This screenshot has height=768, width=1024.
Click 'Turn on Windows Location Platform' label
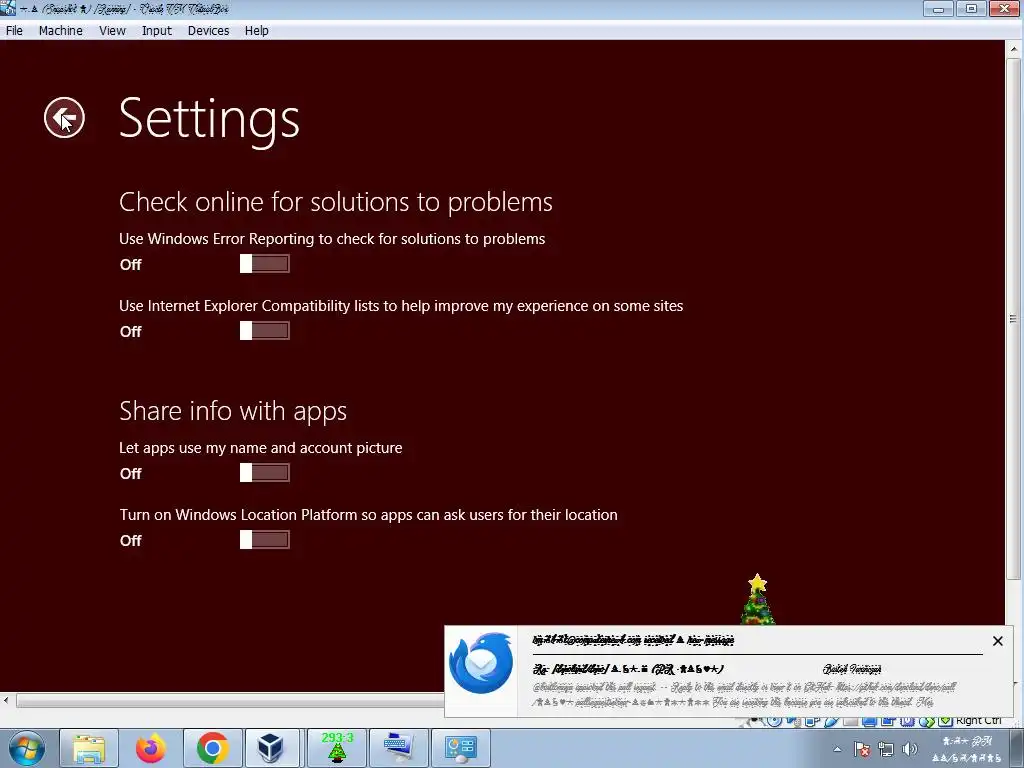point(368,515)
